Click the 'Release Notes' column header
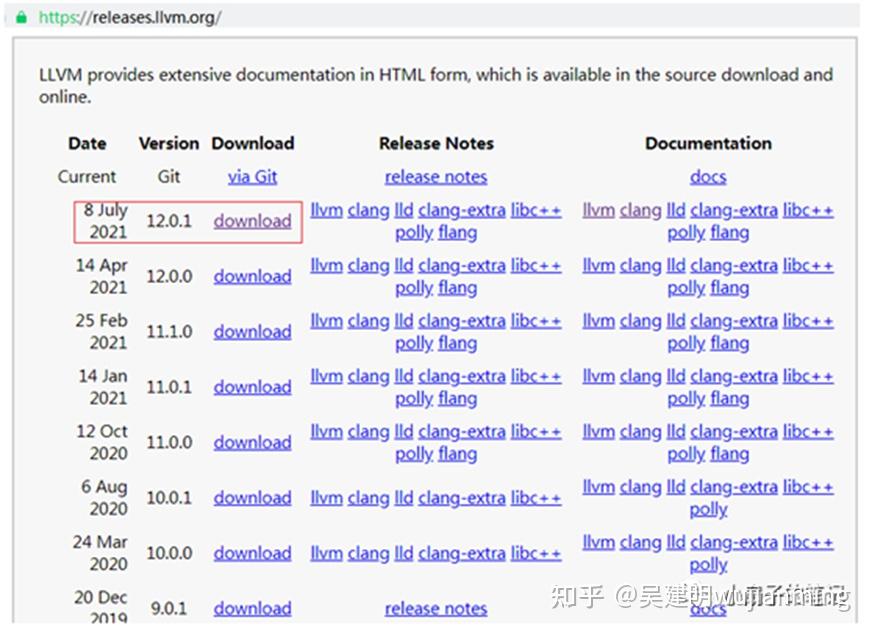This screenshot has width=872, height=634. (436, 143)
